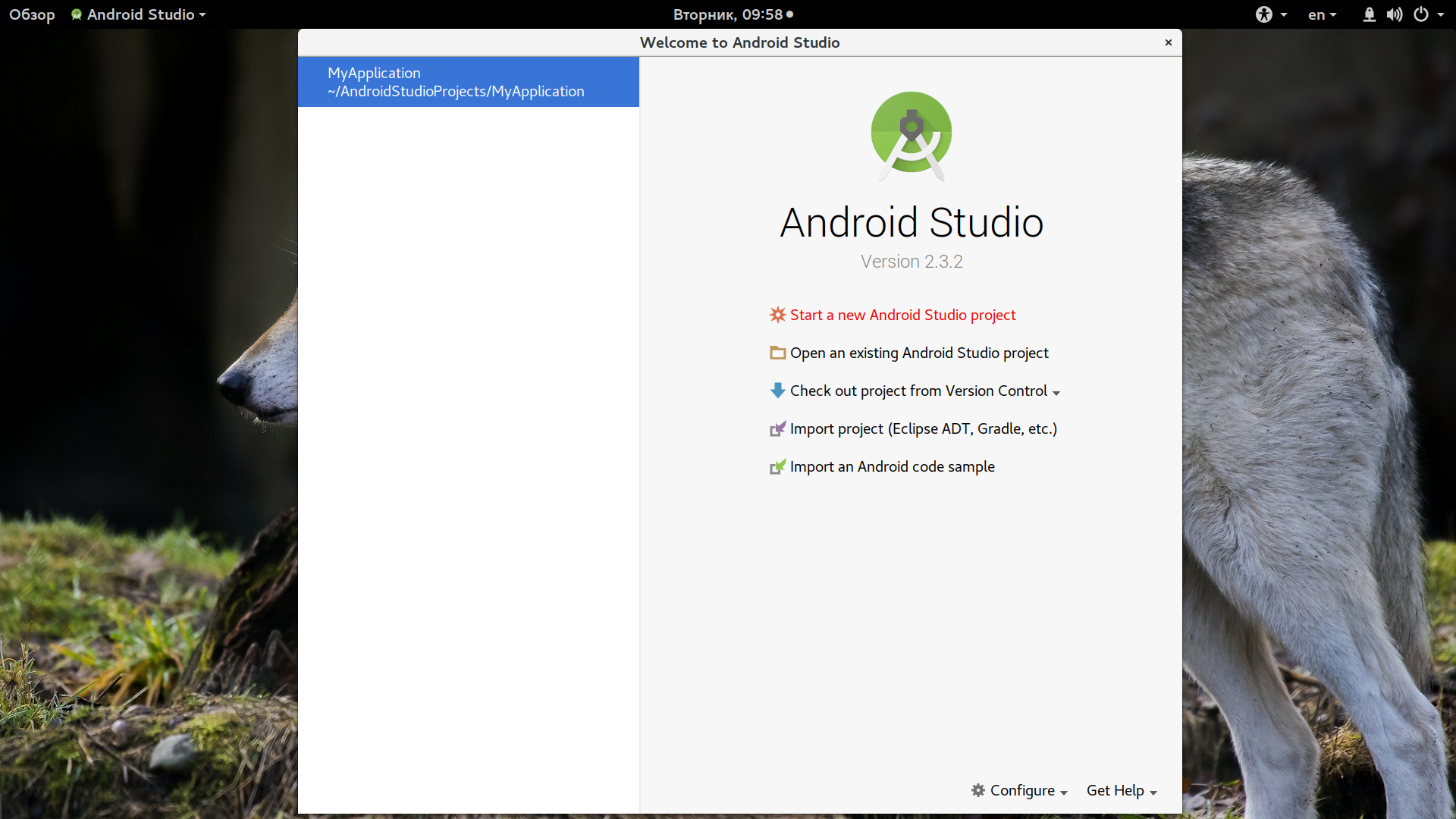This screenshot has height=819, width=1456.
Task: Open the accessibility icon in top bar
Action: [x=1264, y=14]
